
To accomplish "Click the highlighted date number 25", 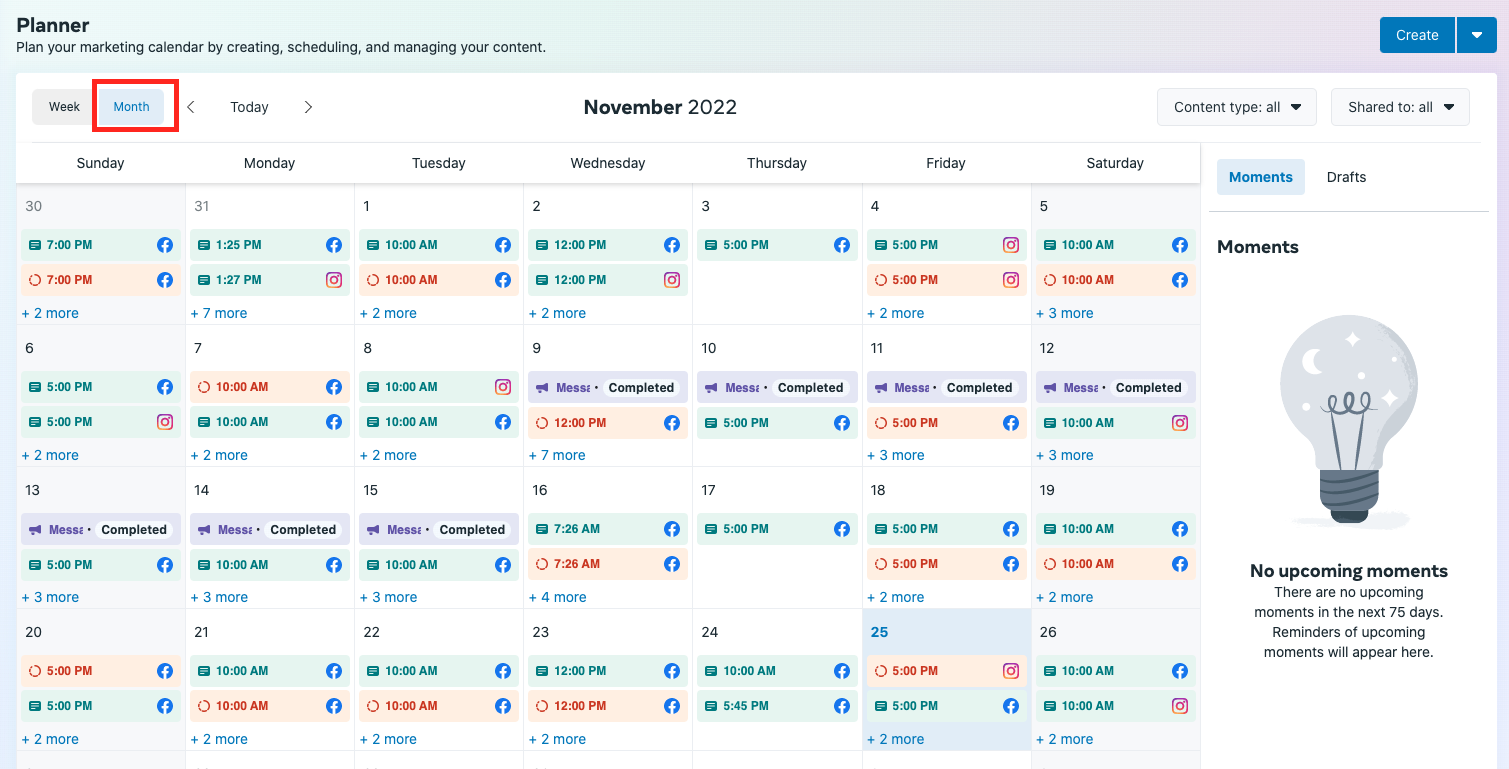I will pyautogui.click(x=879, y=632).
